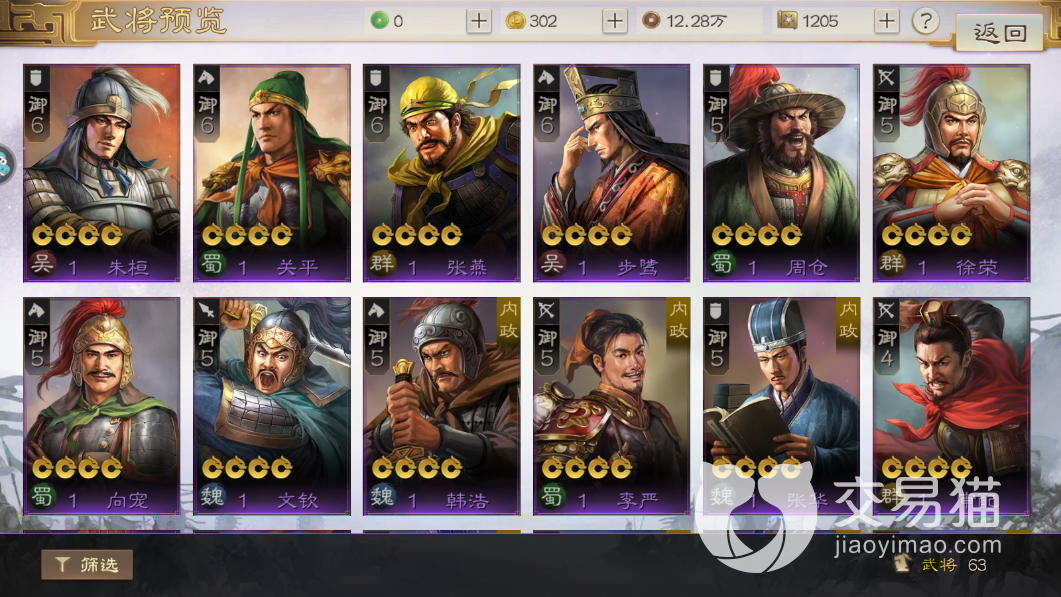Open the question mark help icon
The width and height of the screenshot is (1061, 597).
coord(925,21)
